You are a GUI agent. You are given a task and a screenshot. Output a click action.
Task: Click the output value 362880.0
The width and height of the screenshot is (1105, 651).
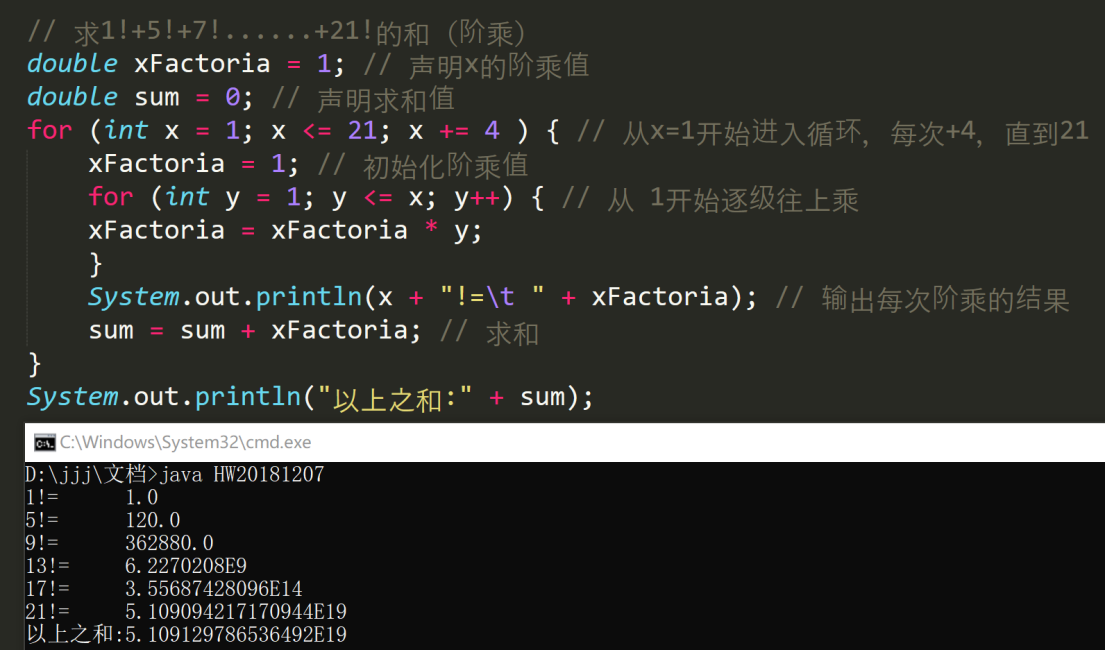pyautogui.click(x=170, y=542)
